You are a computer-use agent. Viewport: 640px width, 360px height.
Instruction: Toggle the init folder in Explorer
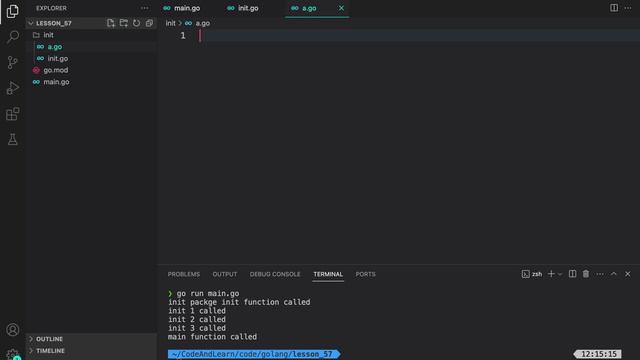coord(91,35)
